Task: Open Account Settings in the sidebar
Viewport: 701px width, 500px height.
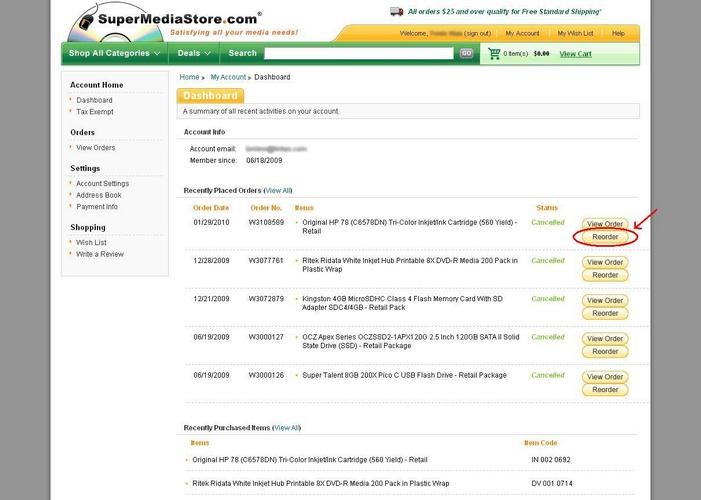Action: coord(102,183)
